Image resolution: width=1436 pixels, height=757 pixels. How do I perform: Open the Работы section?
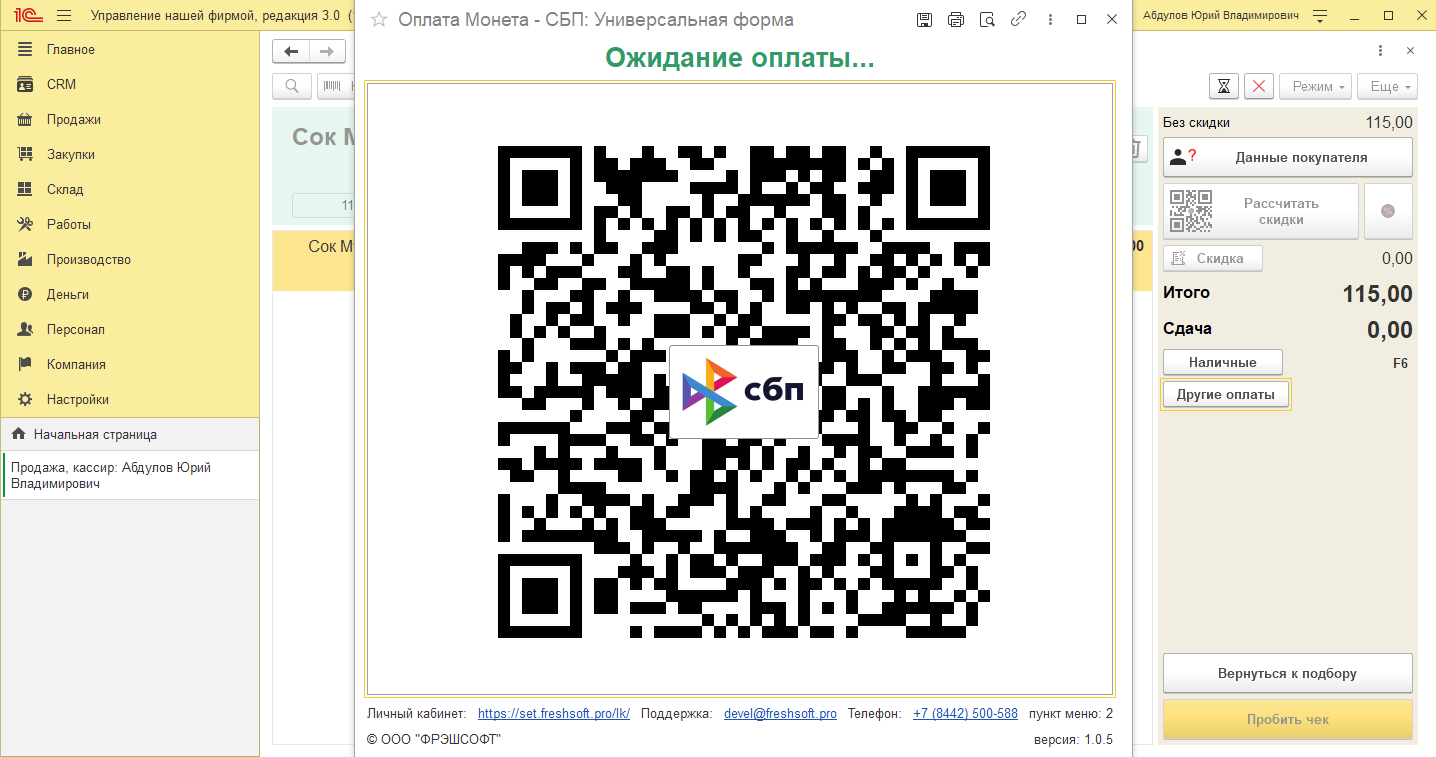coord(130,224)
